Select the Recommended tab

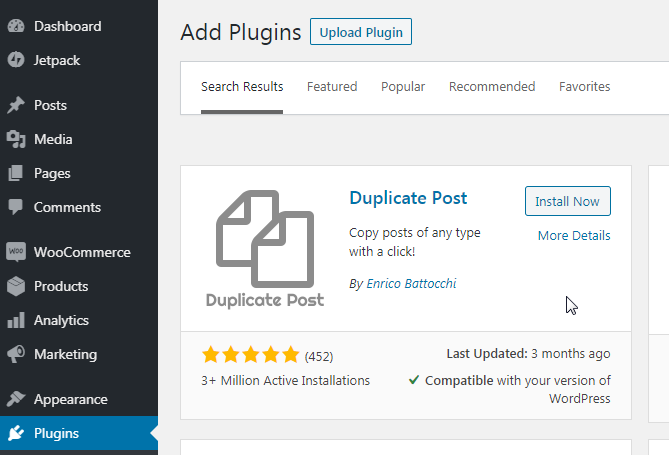pyautogui.click(x=492, y=87)
